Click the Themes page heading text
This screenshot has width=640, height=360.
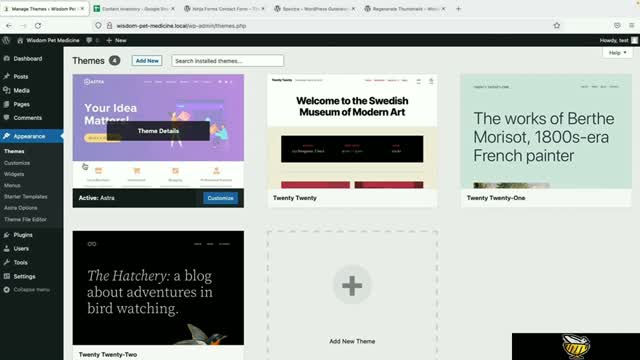[x=89, y=60]
